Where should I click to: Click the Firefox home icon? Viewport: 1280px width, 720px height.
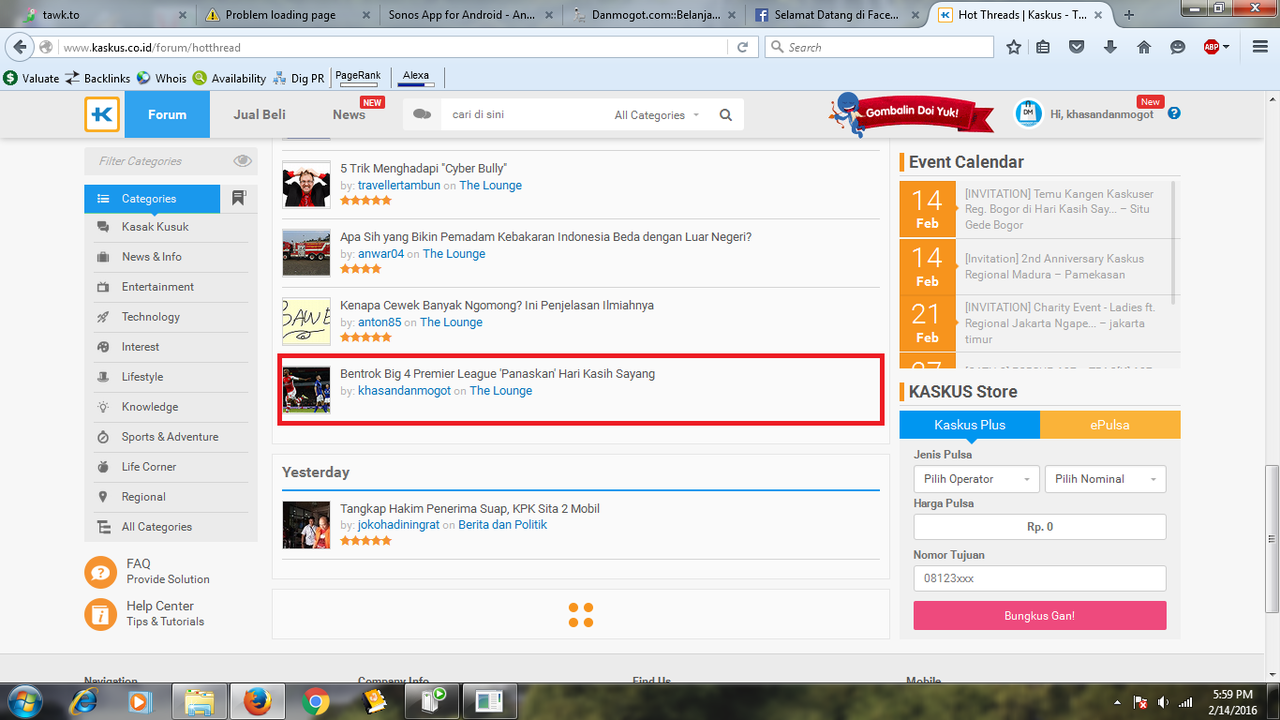[1144, 47]
